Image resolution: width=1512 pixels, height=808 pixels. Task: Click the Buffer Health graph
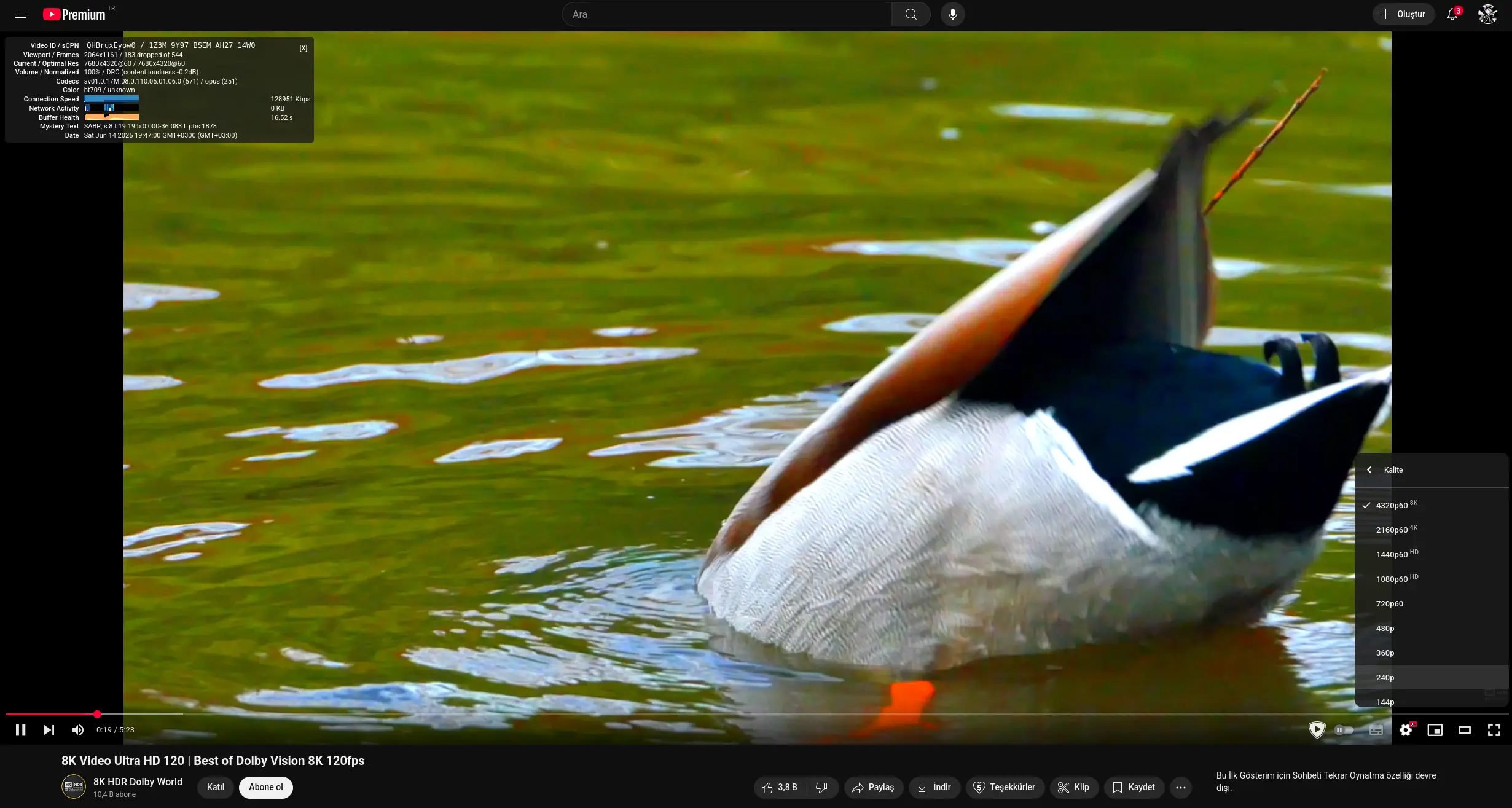coord(111,117)
